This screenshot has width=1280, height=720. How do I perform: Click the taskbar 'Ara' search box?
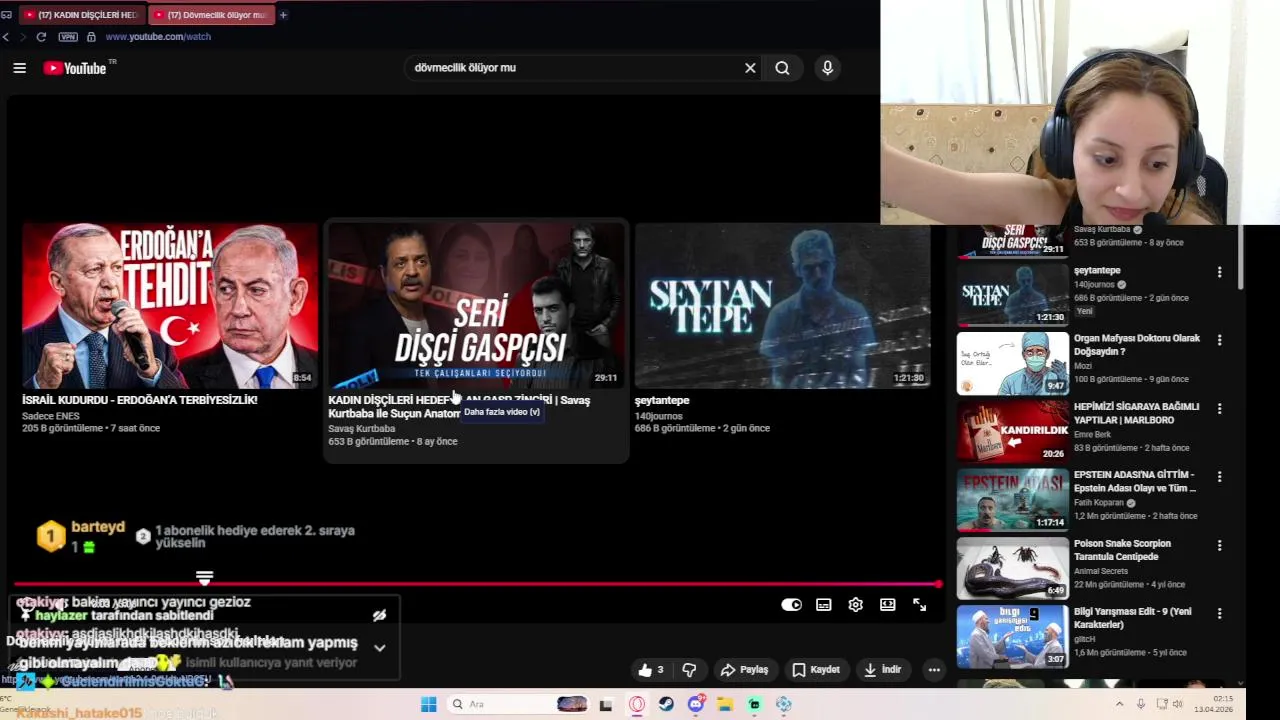(519, 704)
